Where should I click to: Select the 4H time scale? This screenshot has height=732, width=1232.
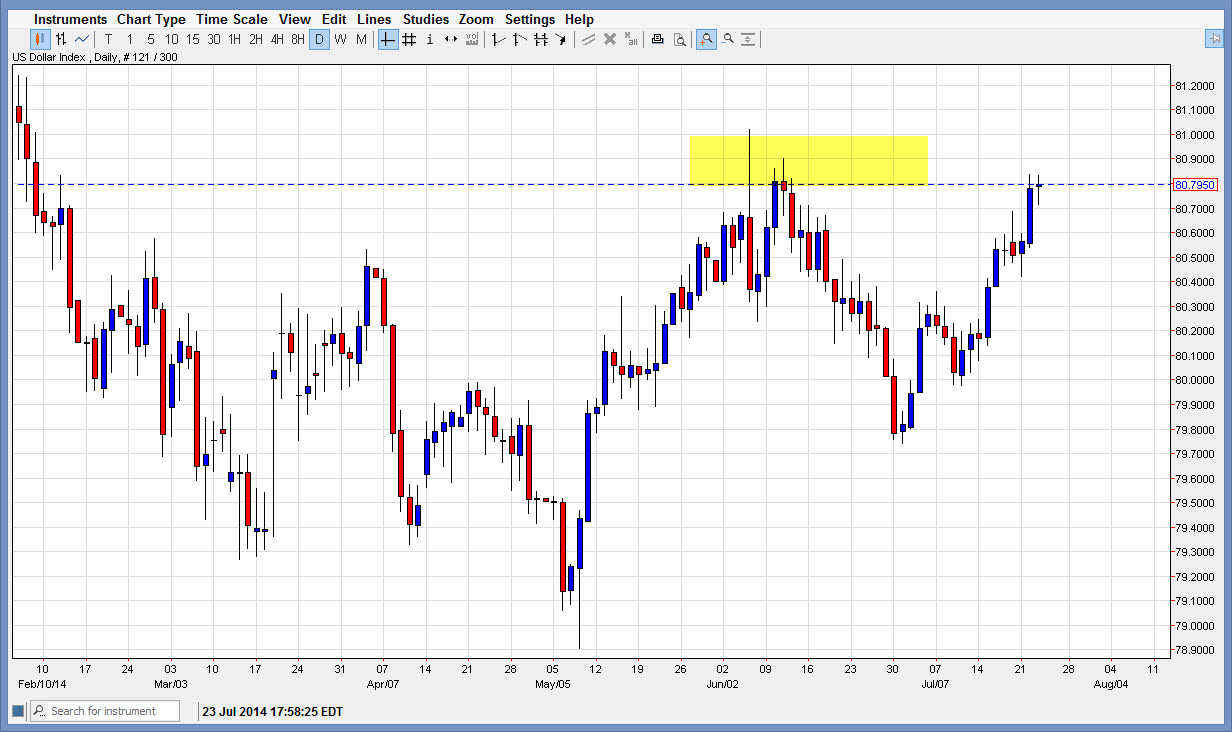click(277, 39)
